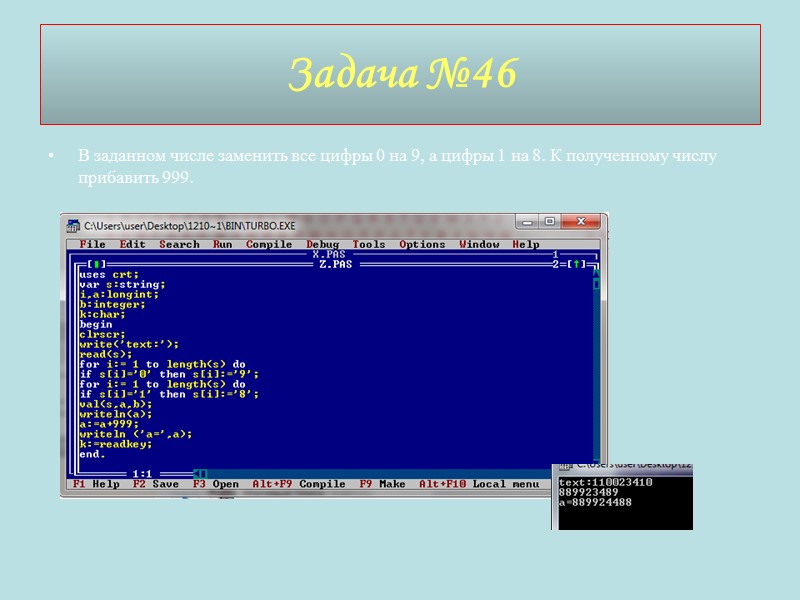Screen dimensions: 800x600
Task: Click the 'a=889924488' output line
Action: 595,502
